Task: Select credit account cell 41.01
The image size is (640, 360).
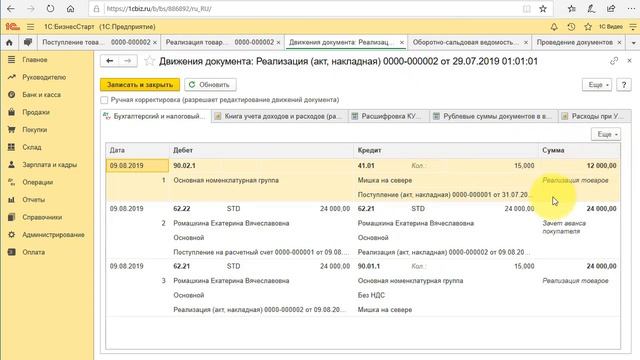Action: [366, 166]
